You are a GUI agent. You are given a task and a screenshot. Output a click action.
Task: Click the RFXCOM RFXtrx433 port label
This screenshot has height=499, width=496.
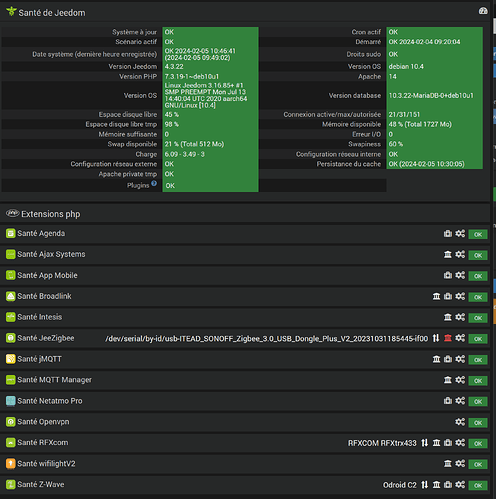pyautogui.click(x=382, y=443)
